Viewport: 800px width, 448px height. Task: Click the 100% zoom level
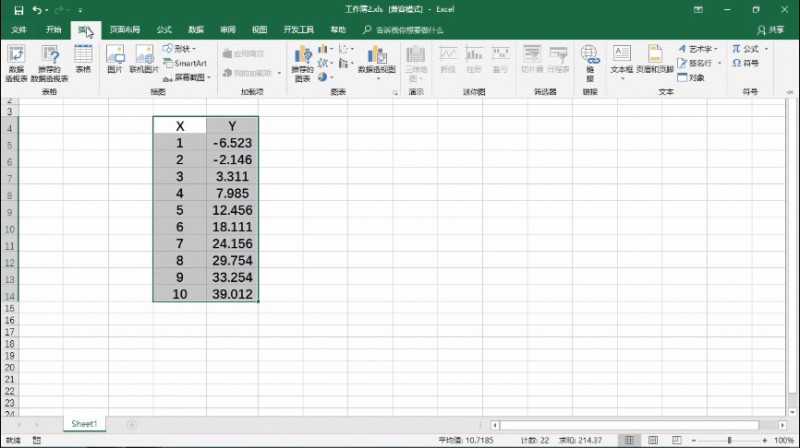pos(784,440)
